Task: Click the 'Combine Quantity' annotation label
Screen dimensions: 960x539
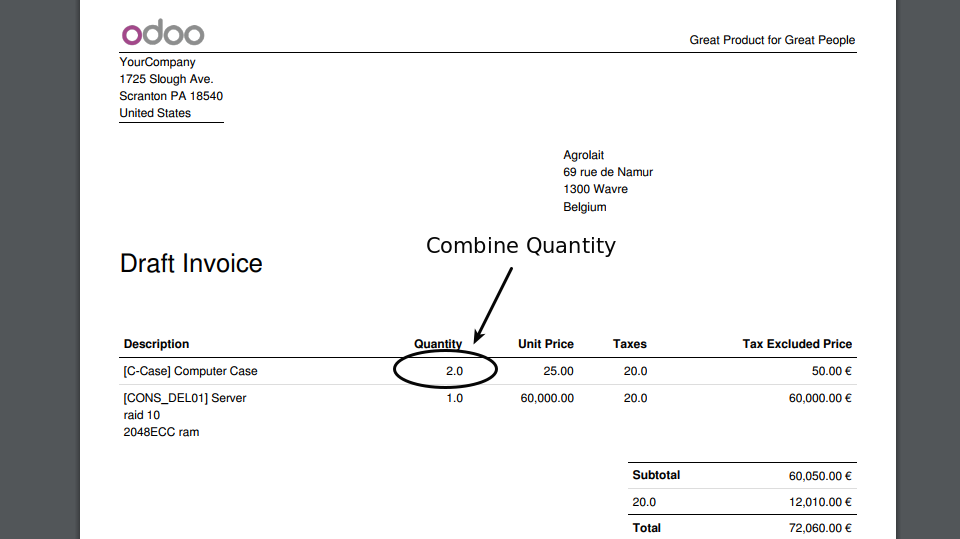Action: coord(520,245)
